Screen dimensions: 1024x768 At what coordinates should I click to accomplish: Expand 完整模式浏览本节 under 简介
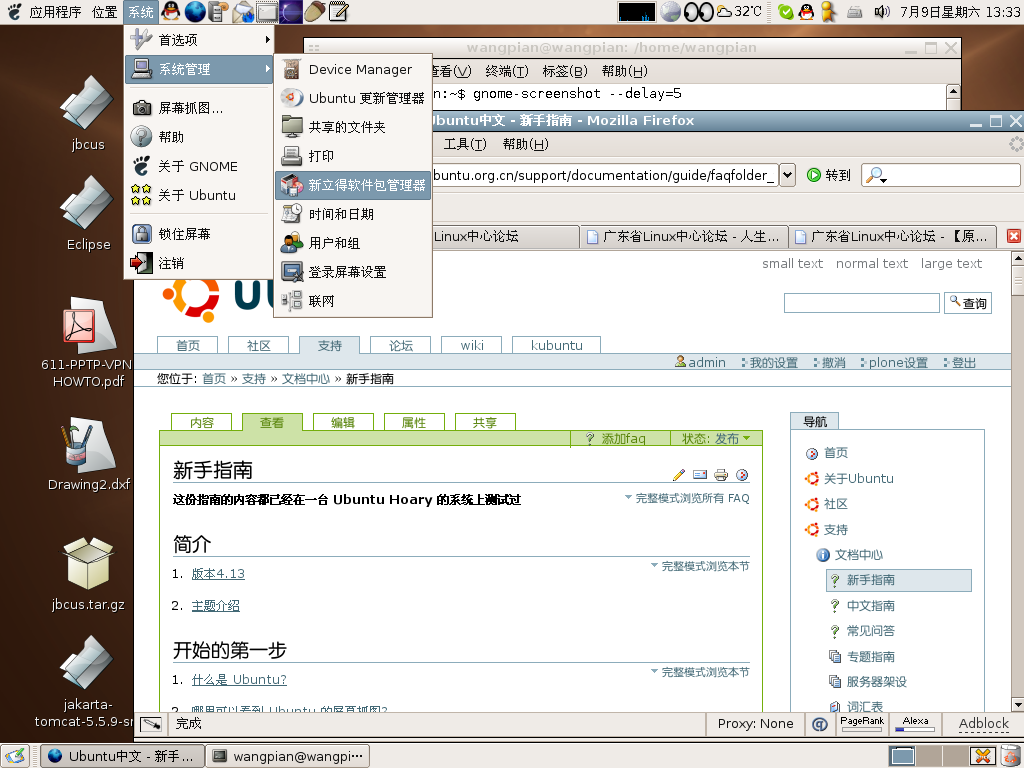tap(700, 566)
